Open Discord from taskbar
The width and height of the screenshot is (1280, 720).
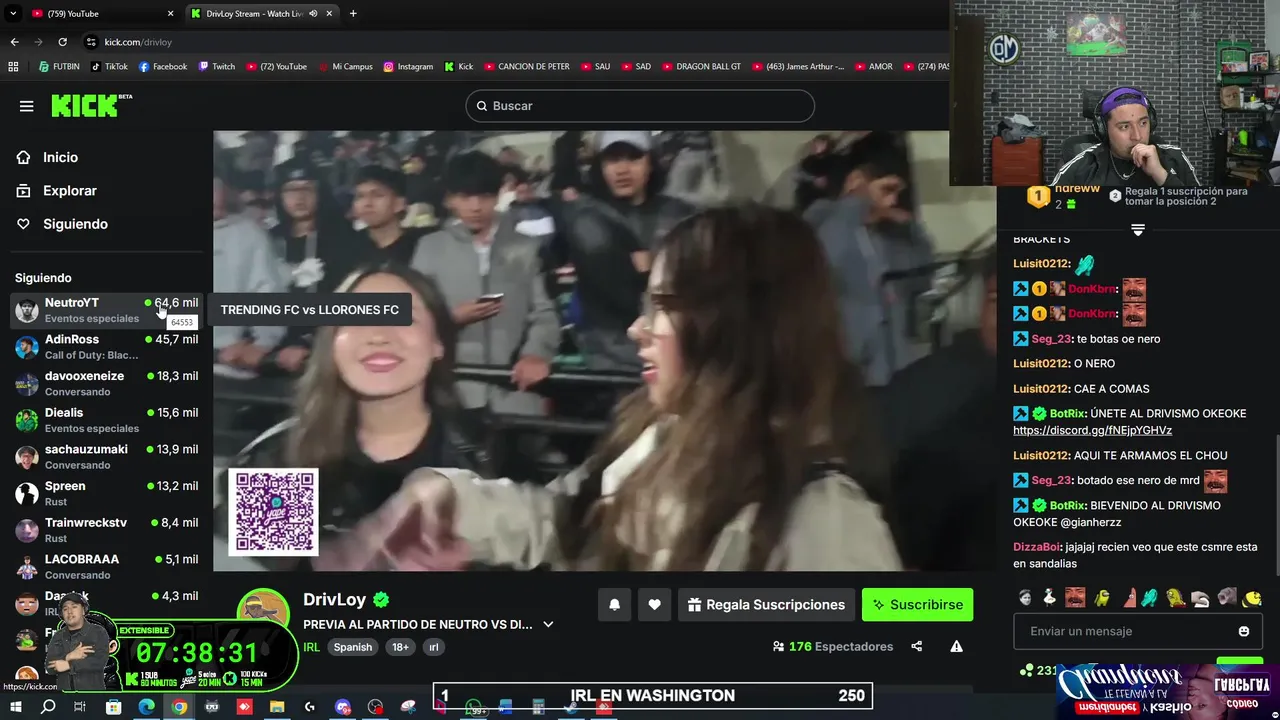(x=343, y=707)
